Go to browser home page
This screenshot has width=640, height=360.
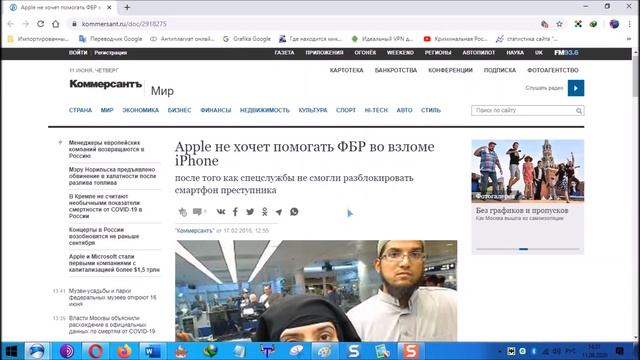[56, 24]
